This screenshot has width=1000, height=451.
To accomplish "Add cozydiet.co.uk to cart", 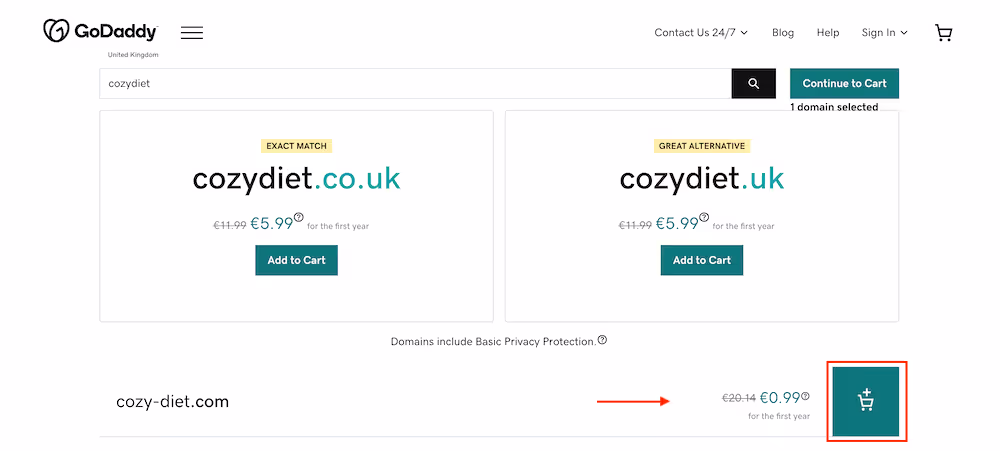I will pyautogui.click(x=297, y=260).
